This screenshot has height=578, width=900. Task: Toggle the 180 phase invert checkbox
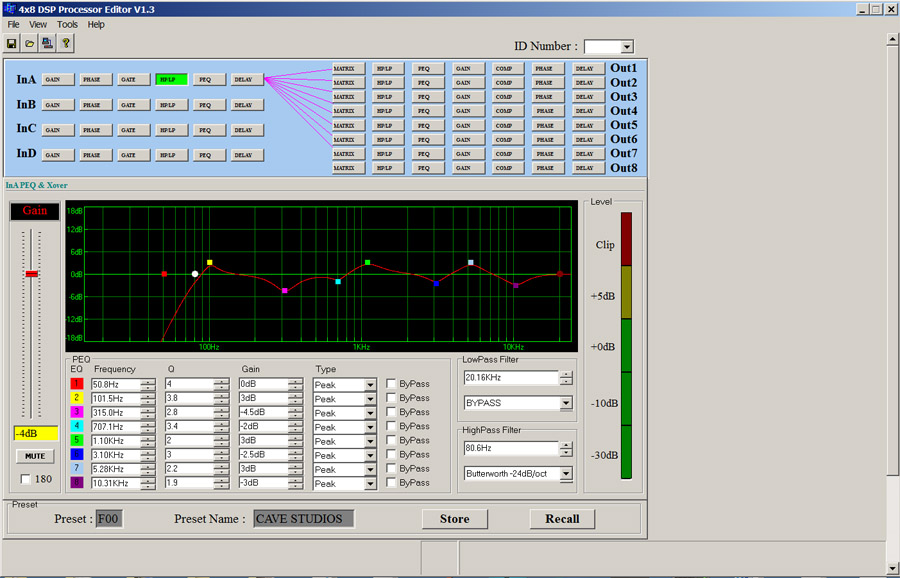(x=26, y=479)
